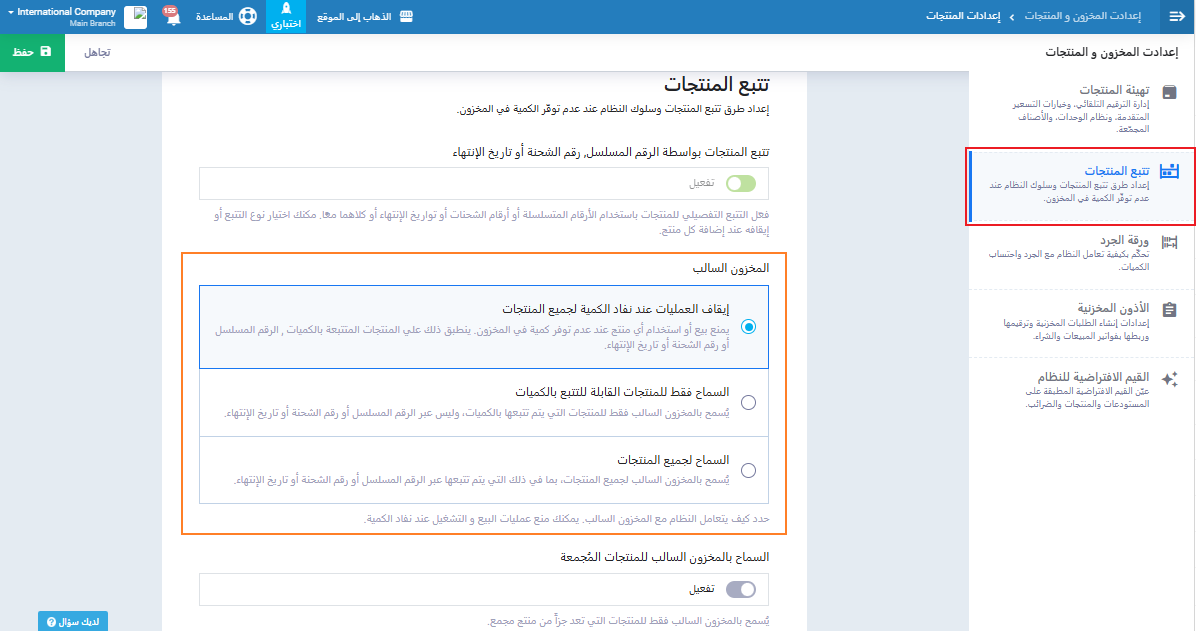The height and width of the screenshot is (631, 1196).
Task: Click the Discard (تجاهل) button
Action: click(96, 51)
